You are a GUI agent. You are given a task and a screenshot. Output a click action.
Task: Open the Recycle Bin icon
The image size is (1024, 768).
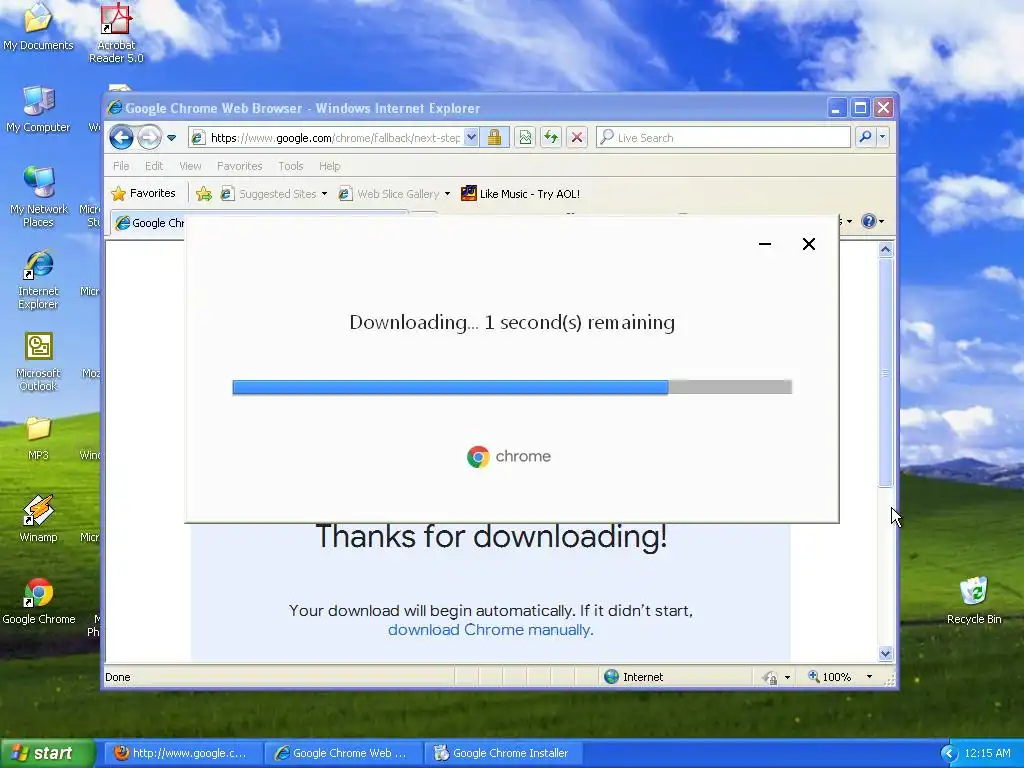pyautogui.click(x=974, y=601)
